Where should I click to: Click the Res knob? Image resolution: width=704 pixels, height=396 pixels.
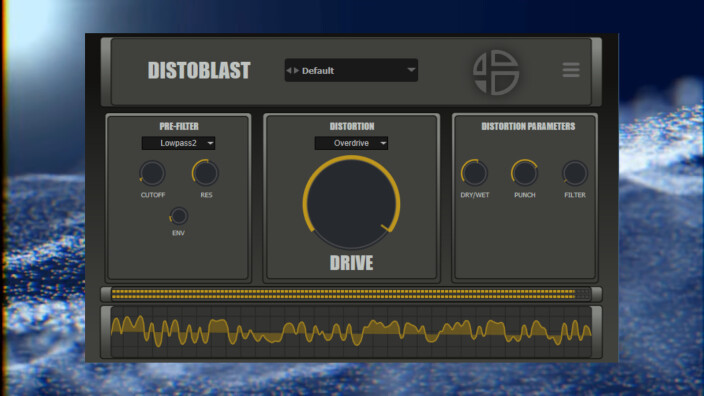tap(206, 173)
